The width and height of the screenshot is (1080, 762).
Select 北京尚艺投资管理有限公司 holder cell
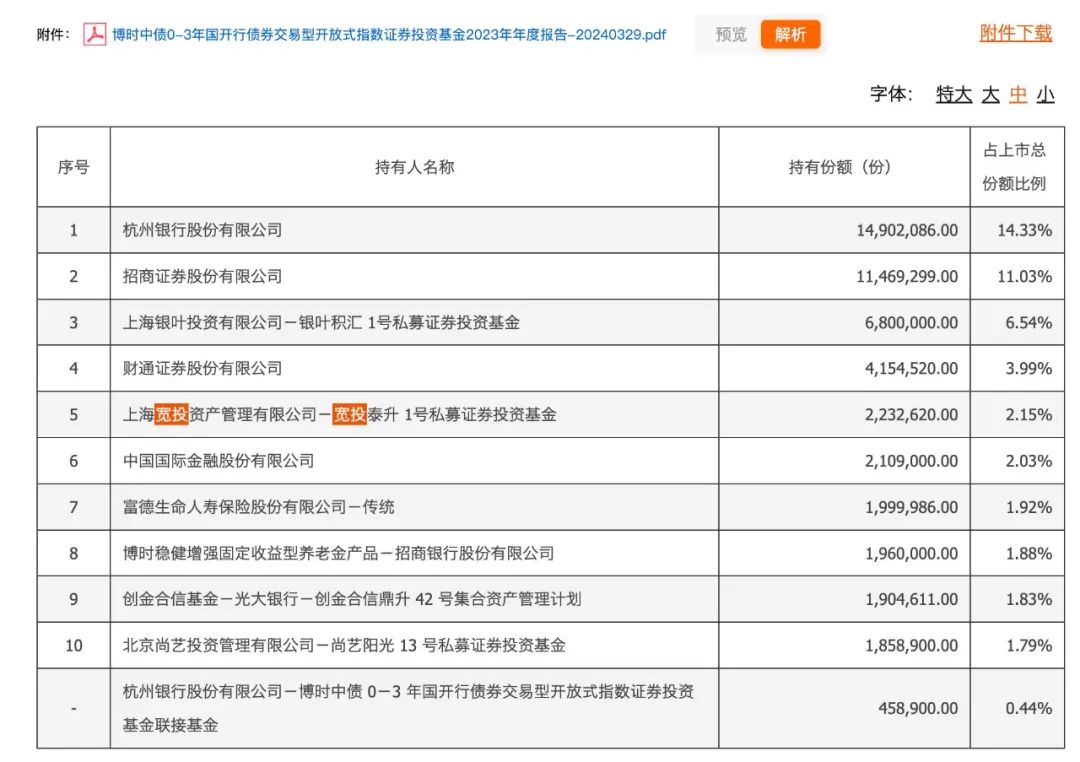(415, 646)
